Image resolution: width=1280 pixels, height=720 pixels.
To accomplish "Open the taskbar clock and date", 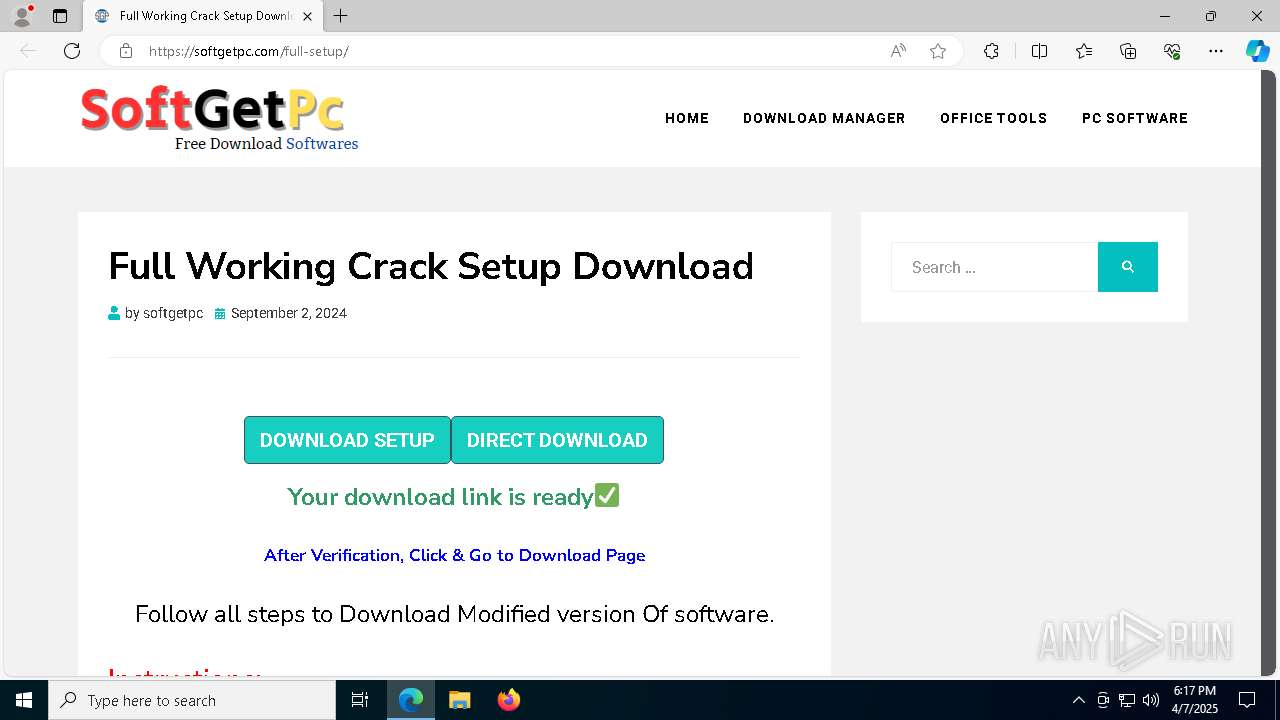I will (x=1195, y=700).
